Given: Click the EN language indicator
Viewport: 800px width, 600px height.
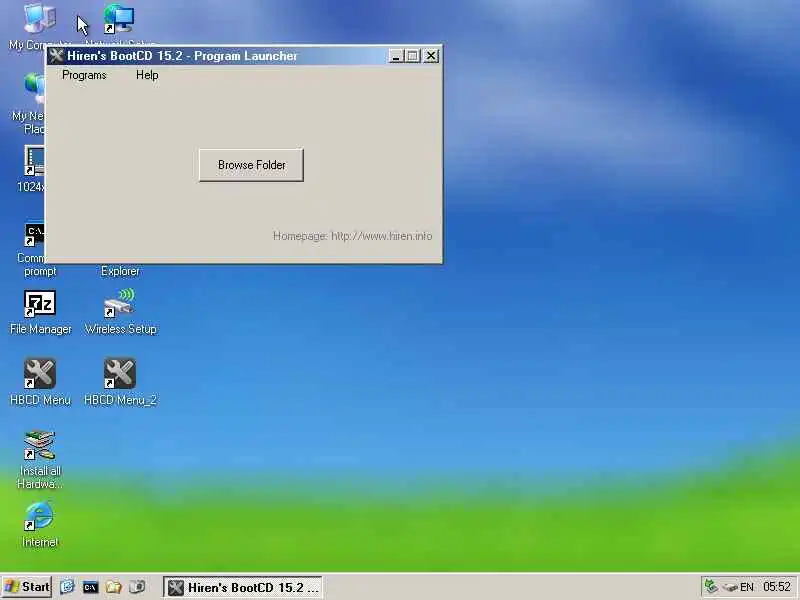Looking at the screenshot, I should pos(746,587).
